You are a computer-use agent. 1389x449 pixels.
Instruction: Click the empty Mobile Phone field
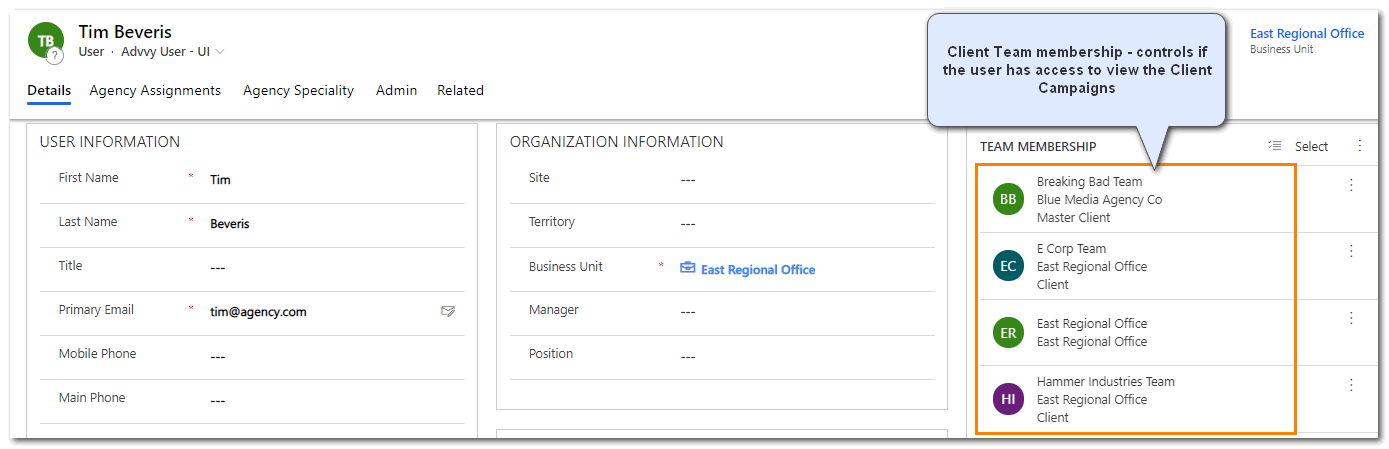[x=330, y=357]
